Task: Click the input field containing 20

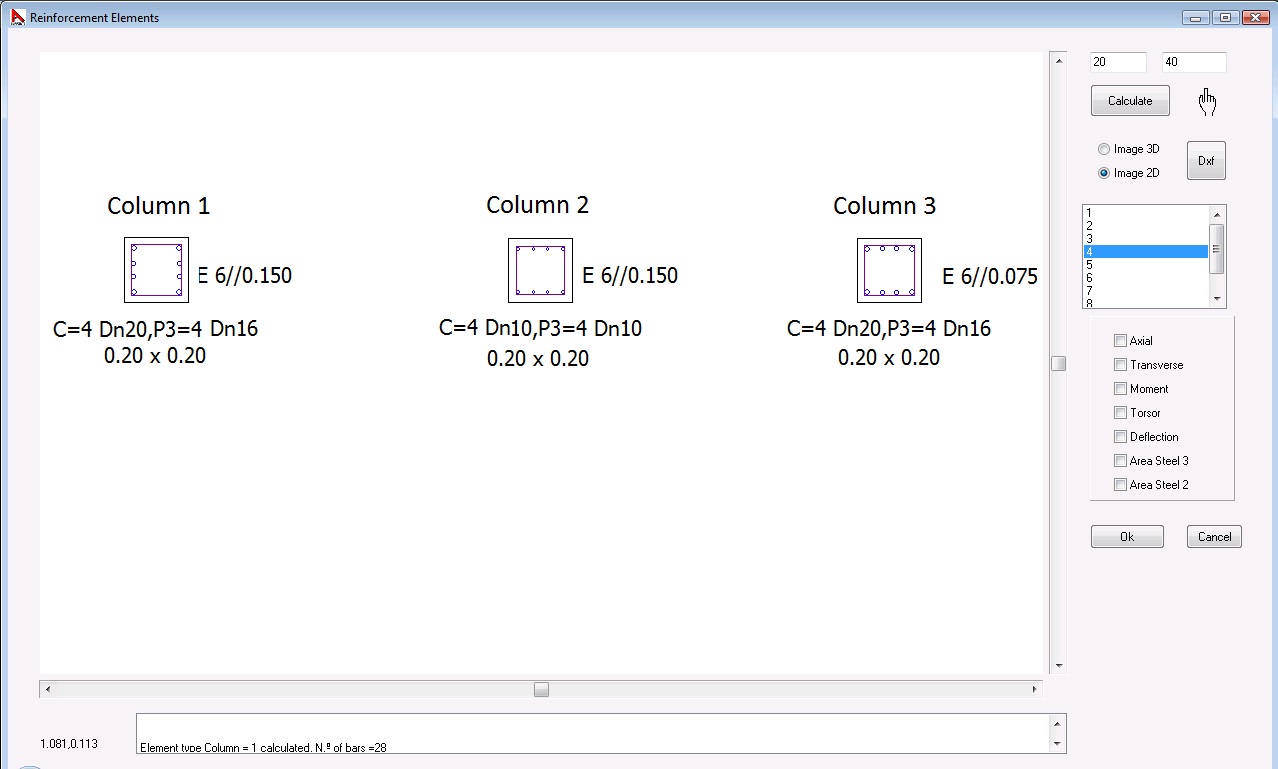Action: click(1117, 62)
